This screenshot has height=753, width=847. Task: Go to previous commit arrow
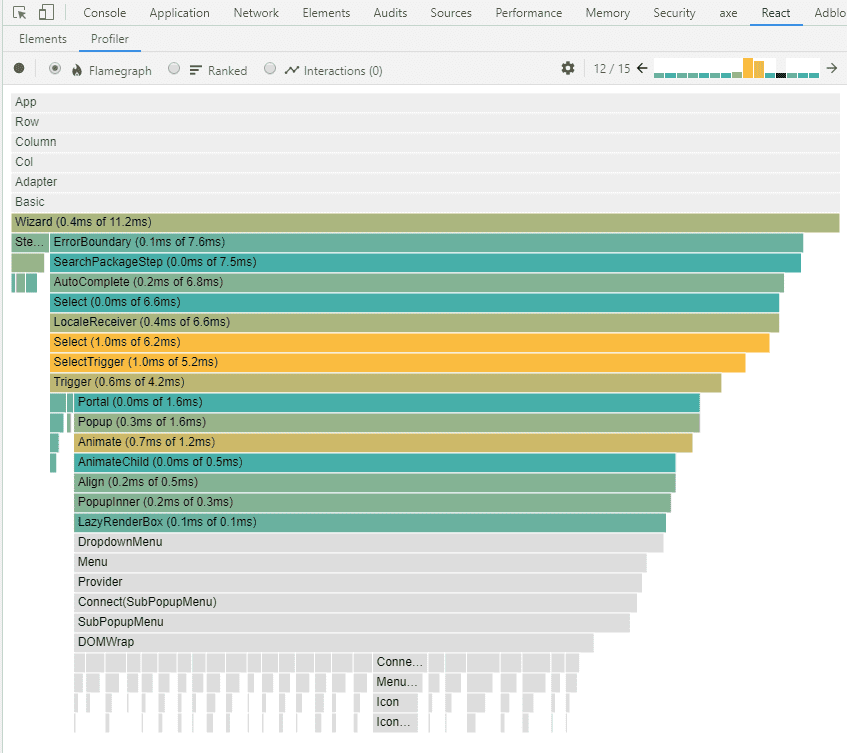point(642,69)
